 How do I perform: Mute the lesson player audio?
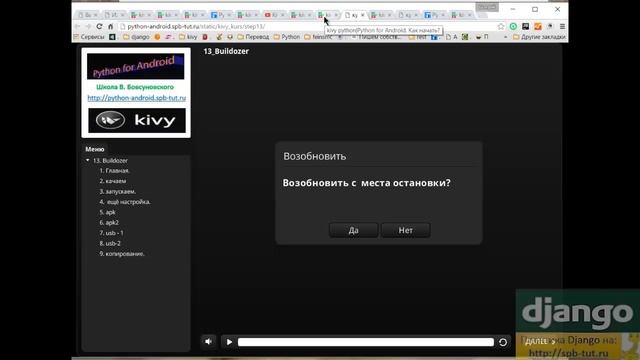click(x=209, y=342)
